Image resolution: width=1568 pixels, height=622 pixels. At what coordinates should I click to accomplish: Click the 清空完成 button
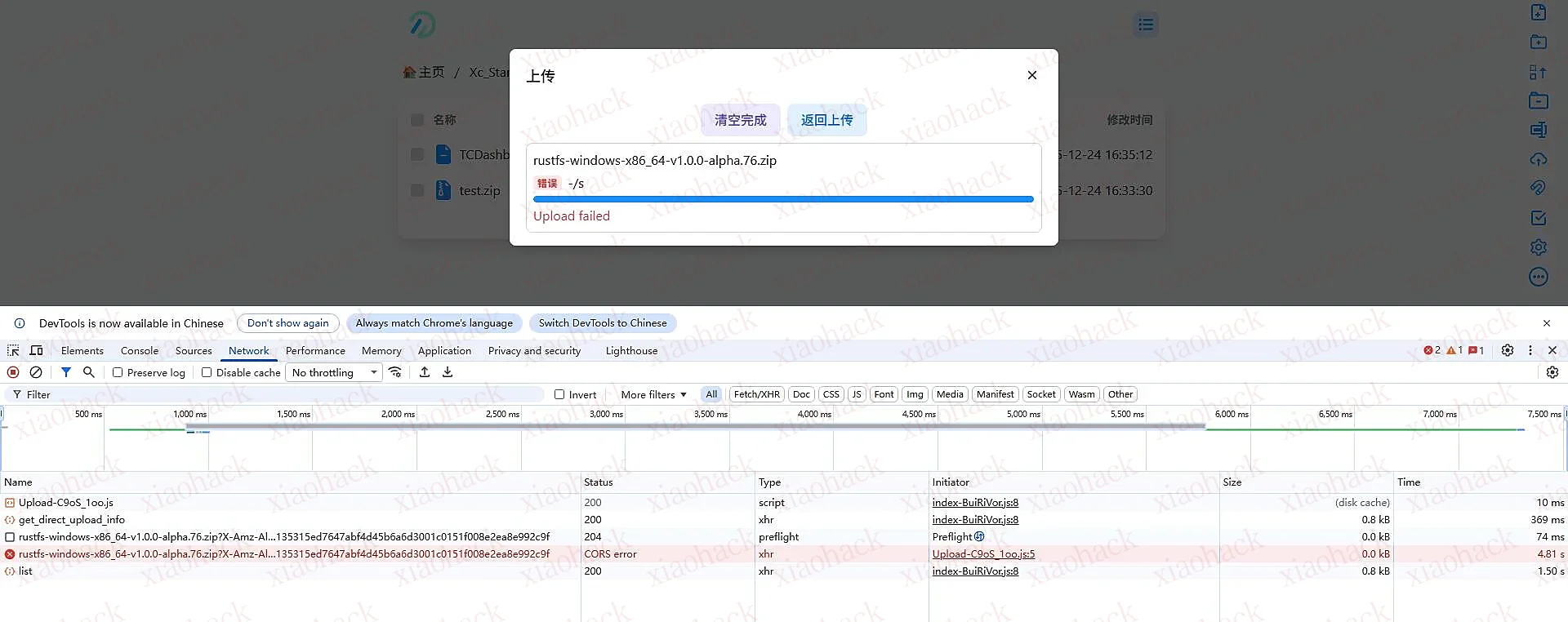click(741, 120)
